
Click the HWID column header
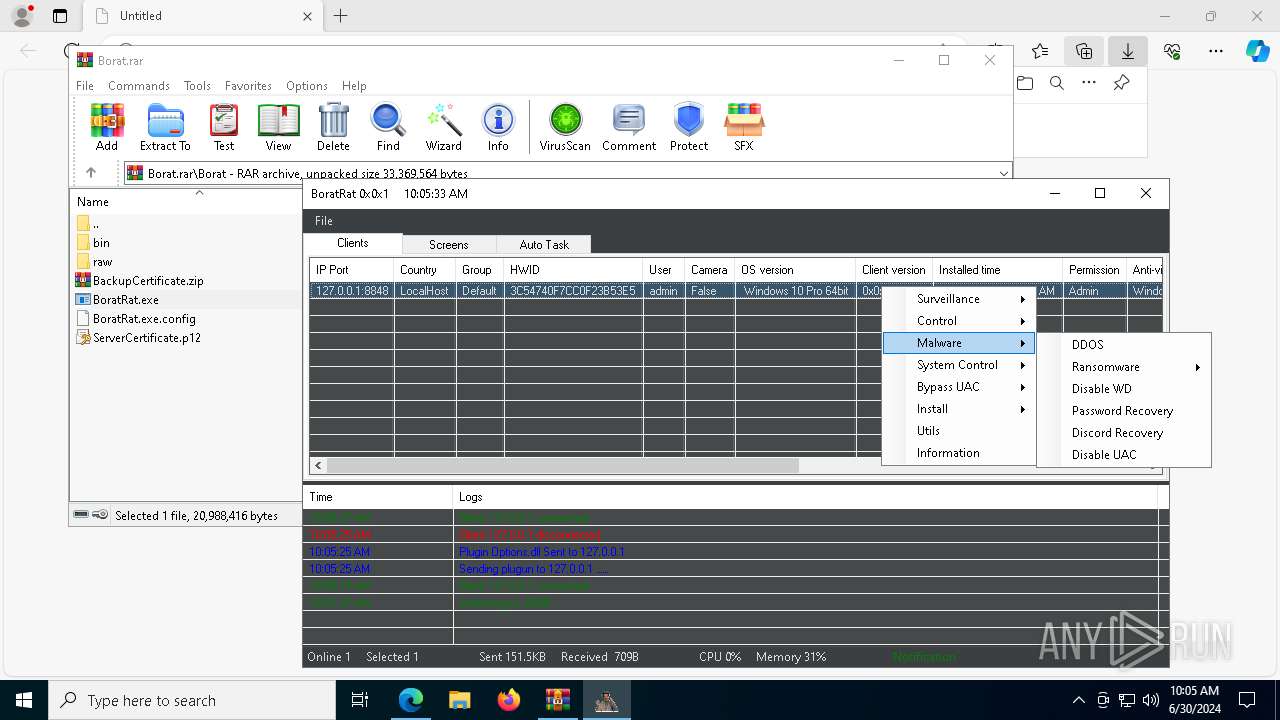[574, 270]
